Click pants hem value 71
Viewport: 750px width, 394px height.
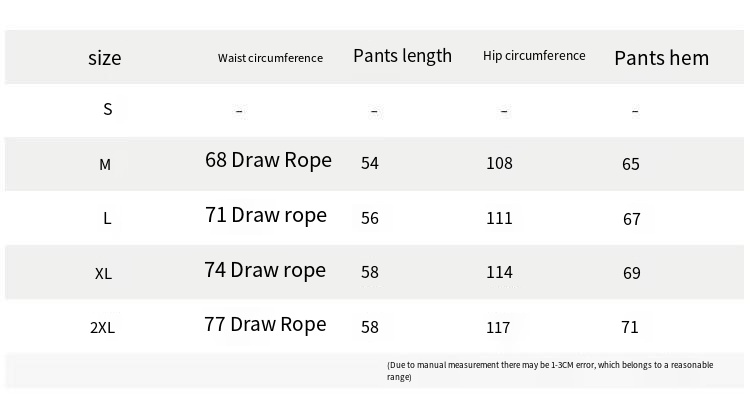[630, 327]
